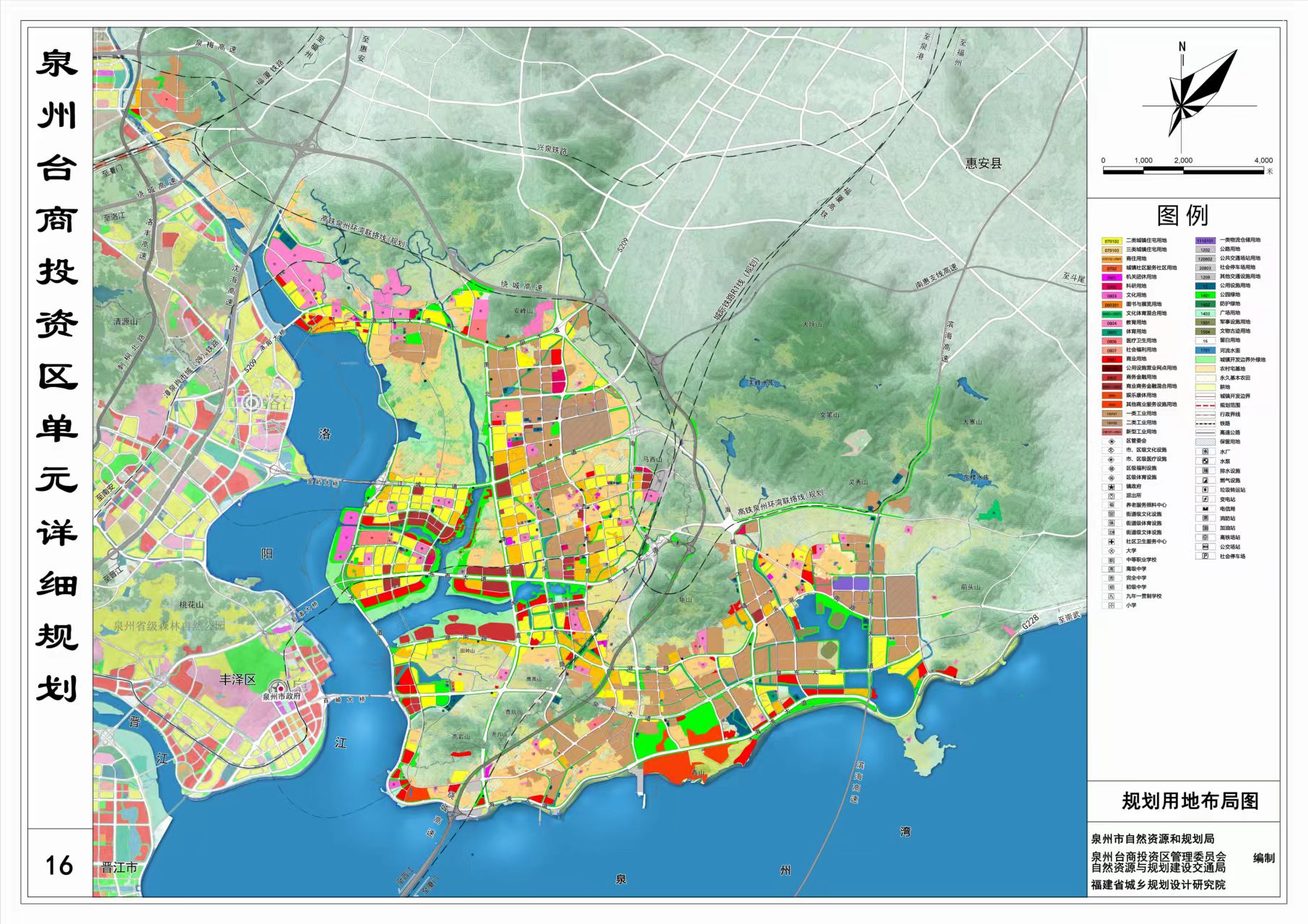Click the 惠安县 label on map

tap(984, 163)
